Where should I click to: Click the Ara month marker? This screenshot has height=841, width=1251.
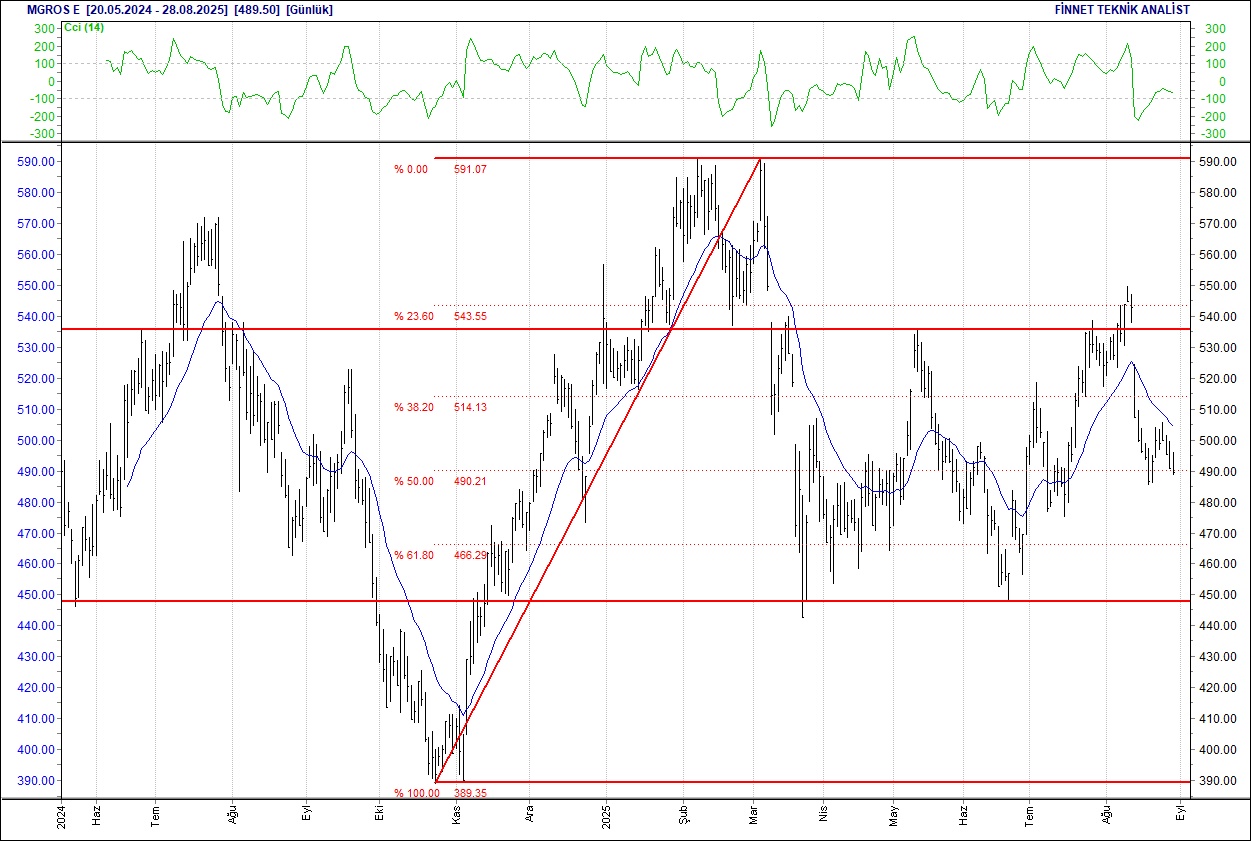pos(529,815)
